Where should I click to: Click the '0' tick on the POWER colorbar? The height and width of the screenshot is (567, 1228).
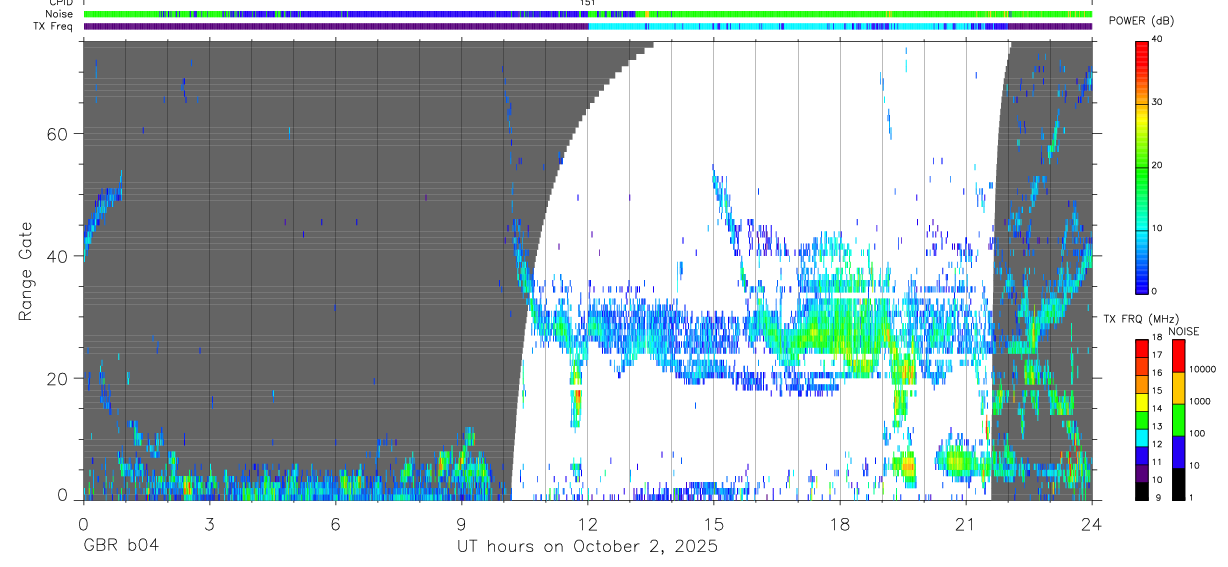(1155, 291)
